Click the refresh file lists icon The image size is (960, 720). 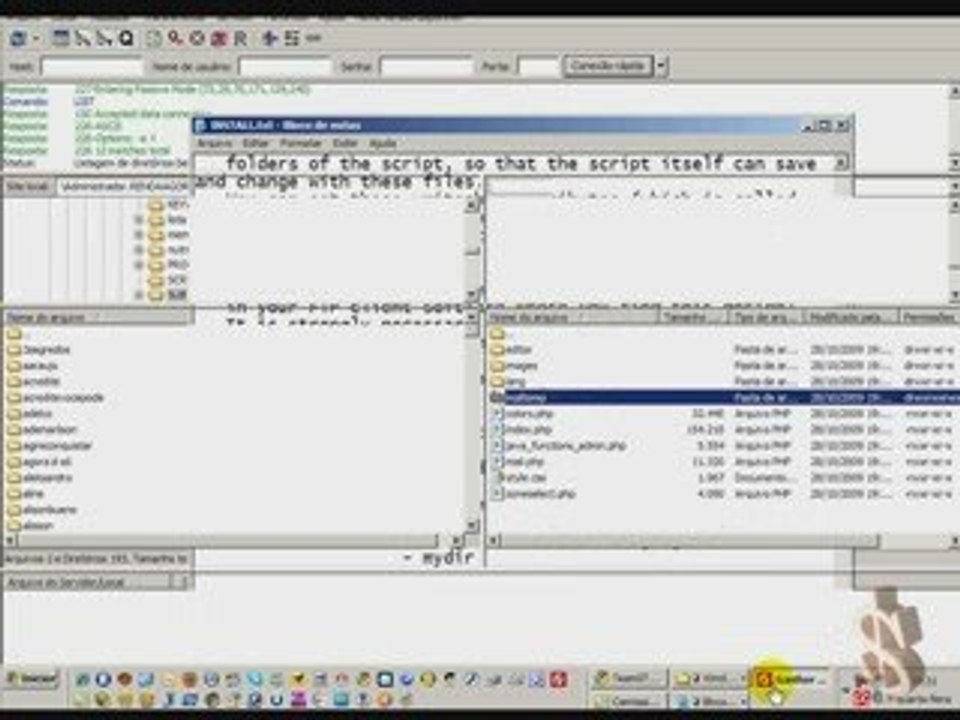pyautogui.click(x=154, y=39)
